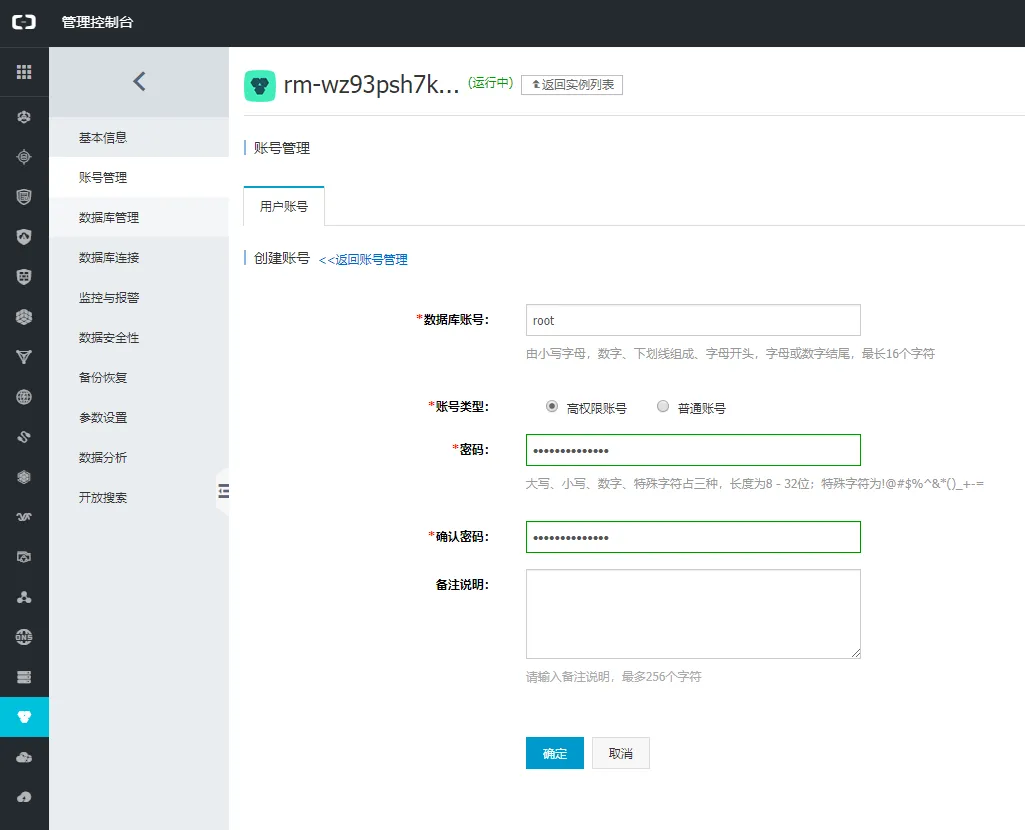Click the 返回实例列表 button
Viewport: 1025px width, 830px height.
[572, 85]
